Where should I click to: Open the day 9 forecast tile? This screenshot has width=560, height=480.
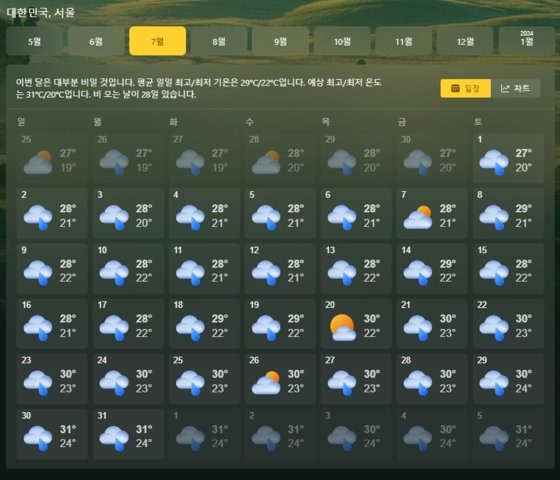click(52, 269)
